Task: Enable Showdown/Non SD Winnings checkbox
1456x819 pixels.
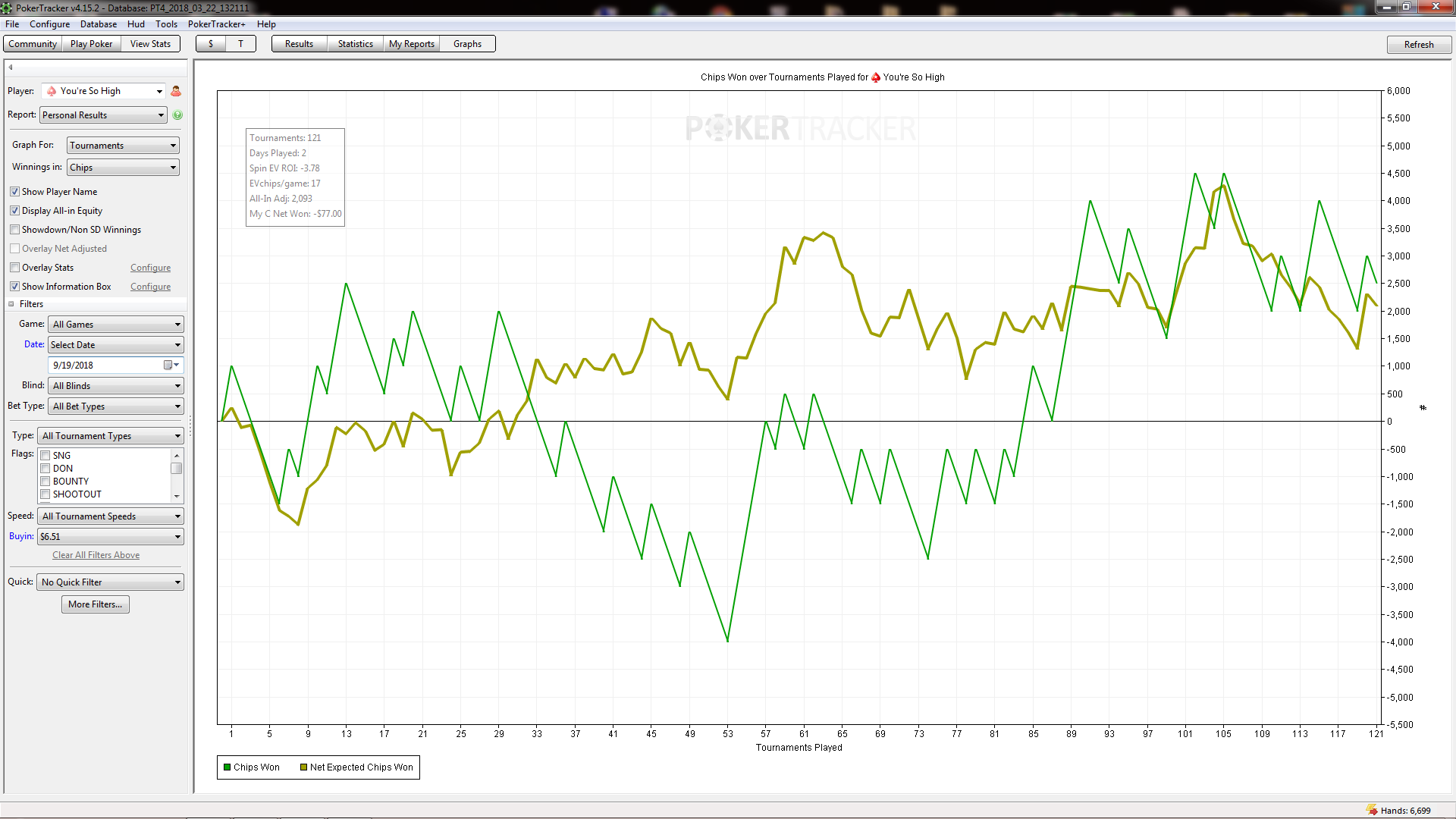Action: [14, 230]
